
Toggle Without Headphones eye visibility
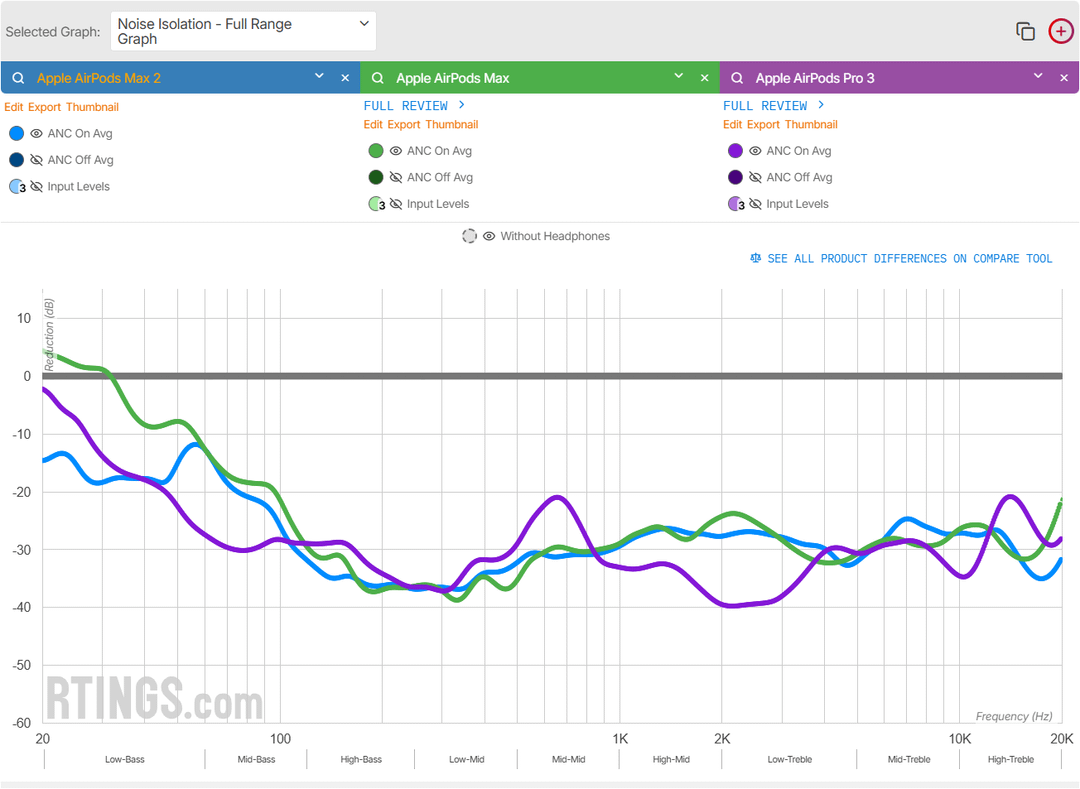(489, 236)
